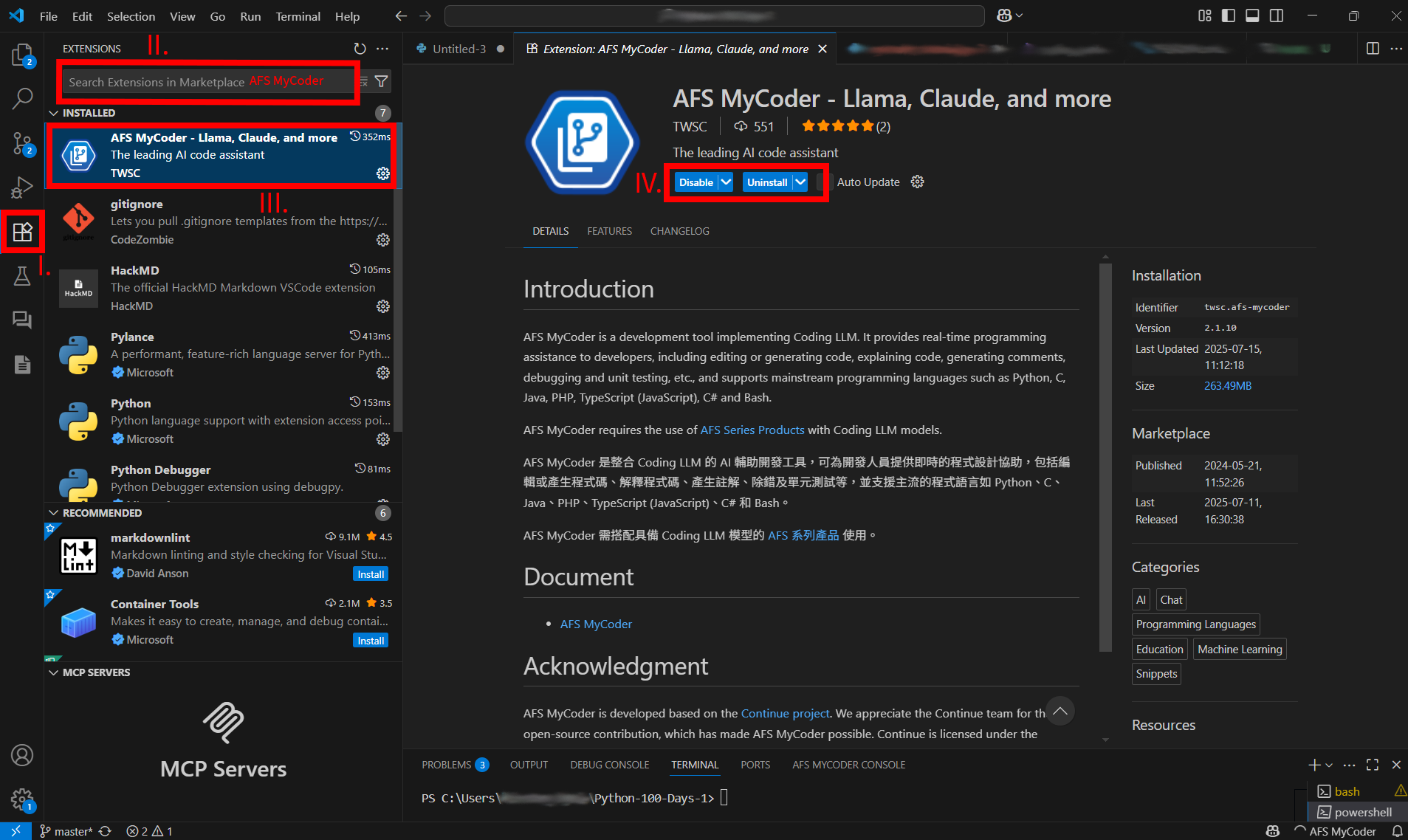Viewport: 1408px width, 840px height.
Task: Open the Continue project link
Action: tap(785, 713)
